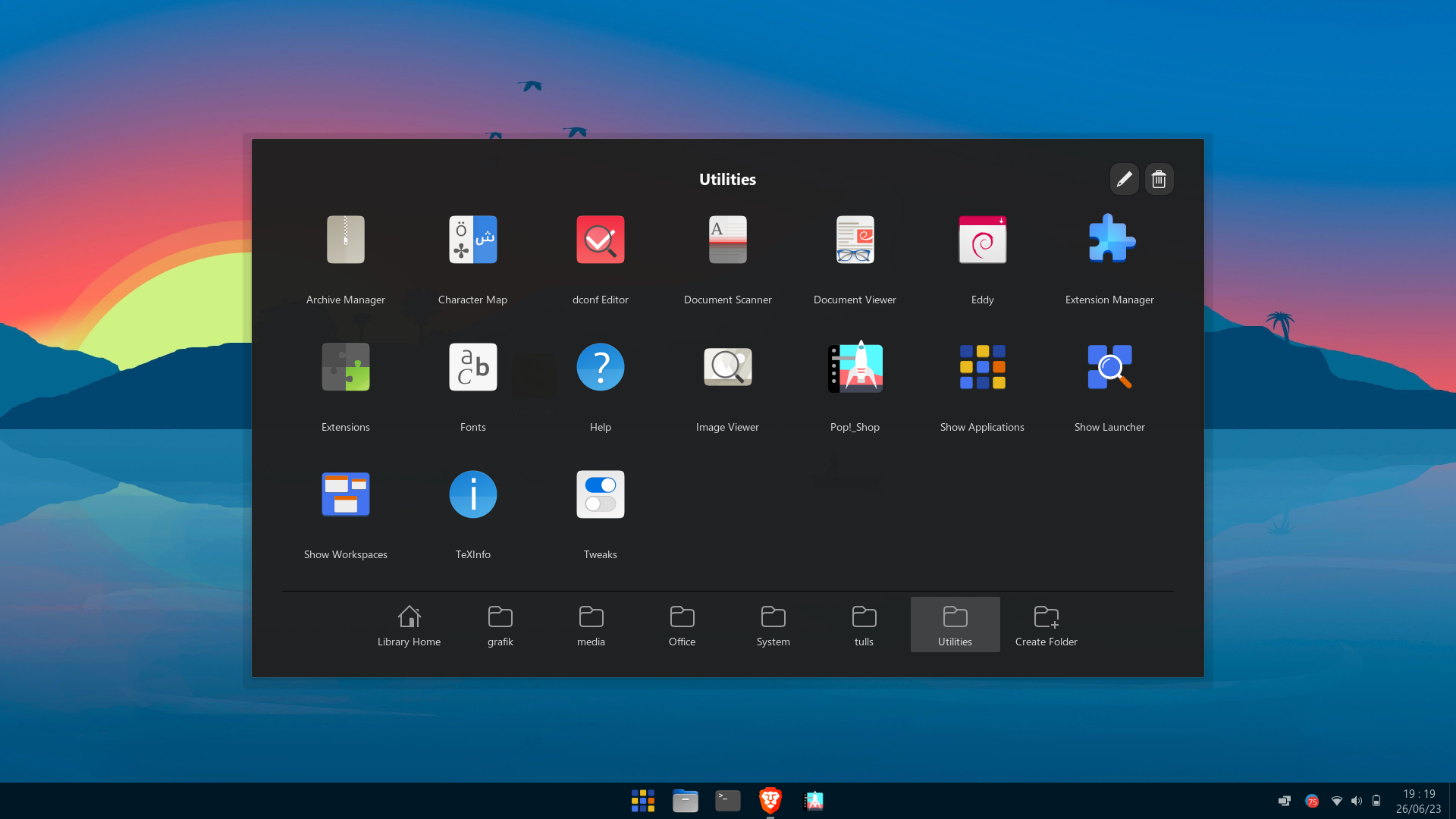
Task: Open Brave browser from taskbar
Action: point(770,800)
